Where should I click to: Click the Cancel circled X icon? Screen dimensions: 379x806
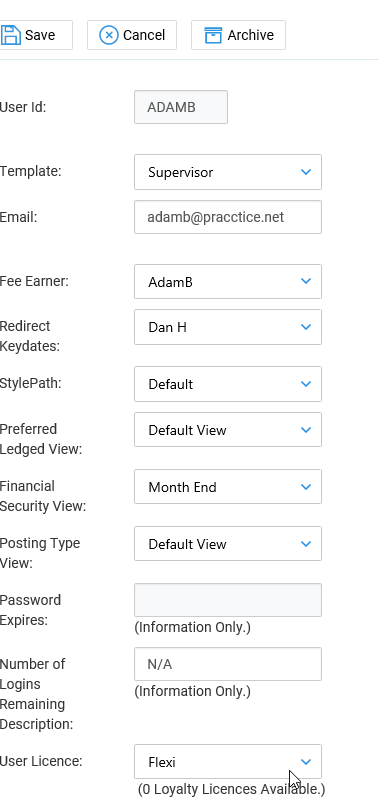click(109, 35)
